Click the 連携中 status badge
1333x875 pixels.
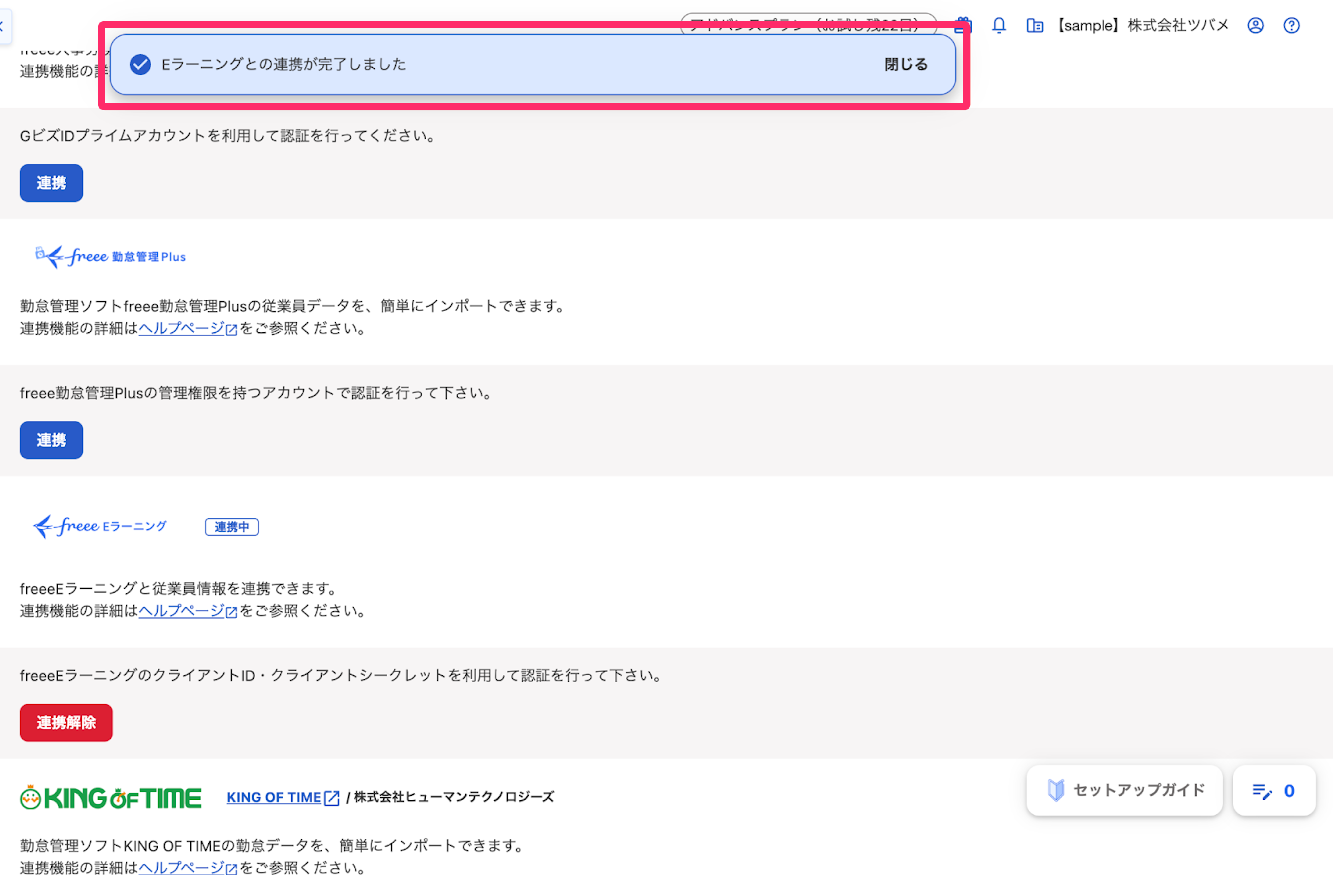(232, 527)
